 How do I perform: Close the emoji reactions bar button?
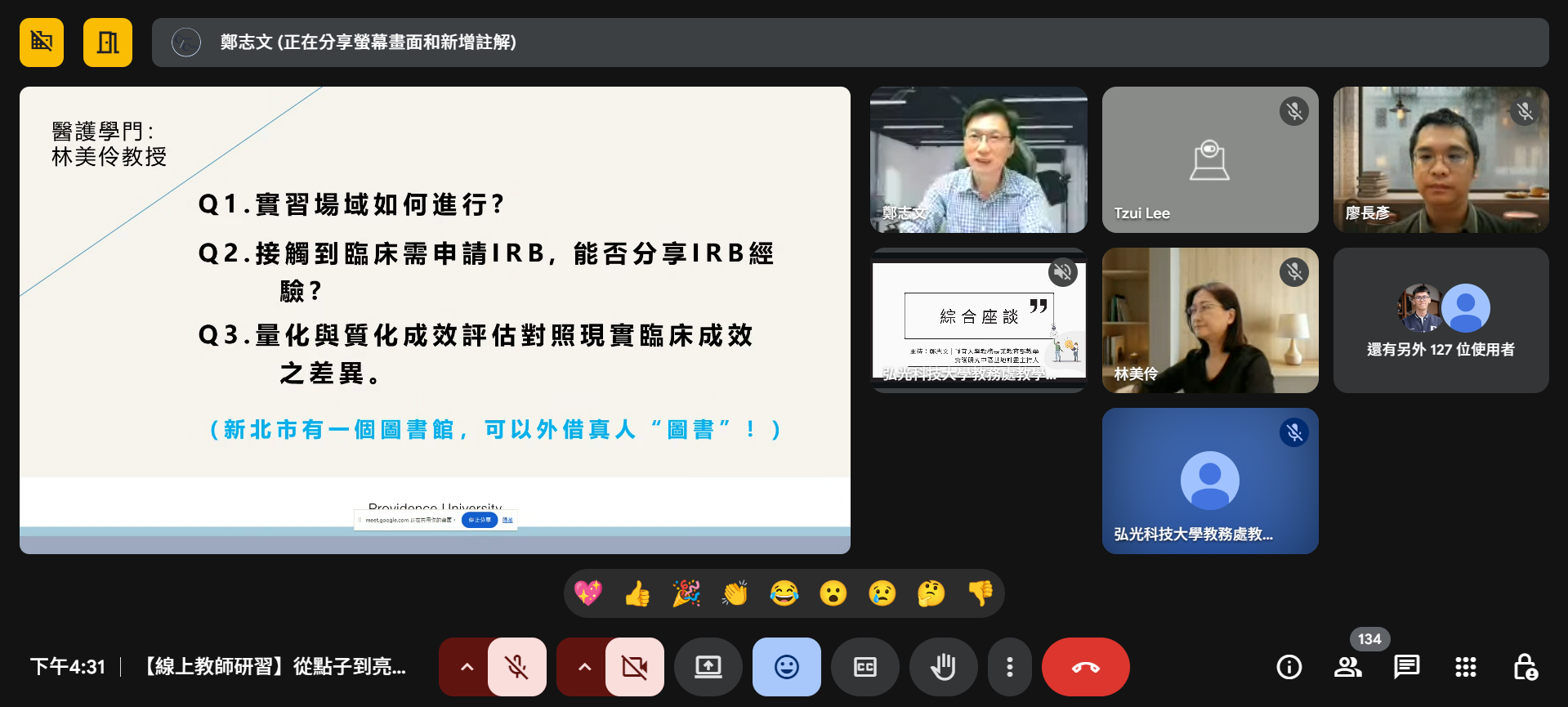[786, 667]
